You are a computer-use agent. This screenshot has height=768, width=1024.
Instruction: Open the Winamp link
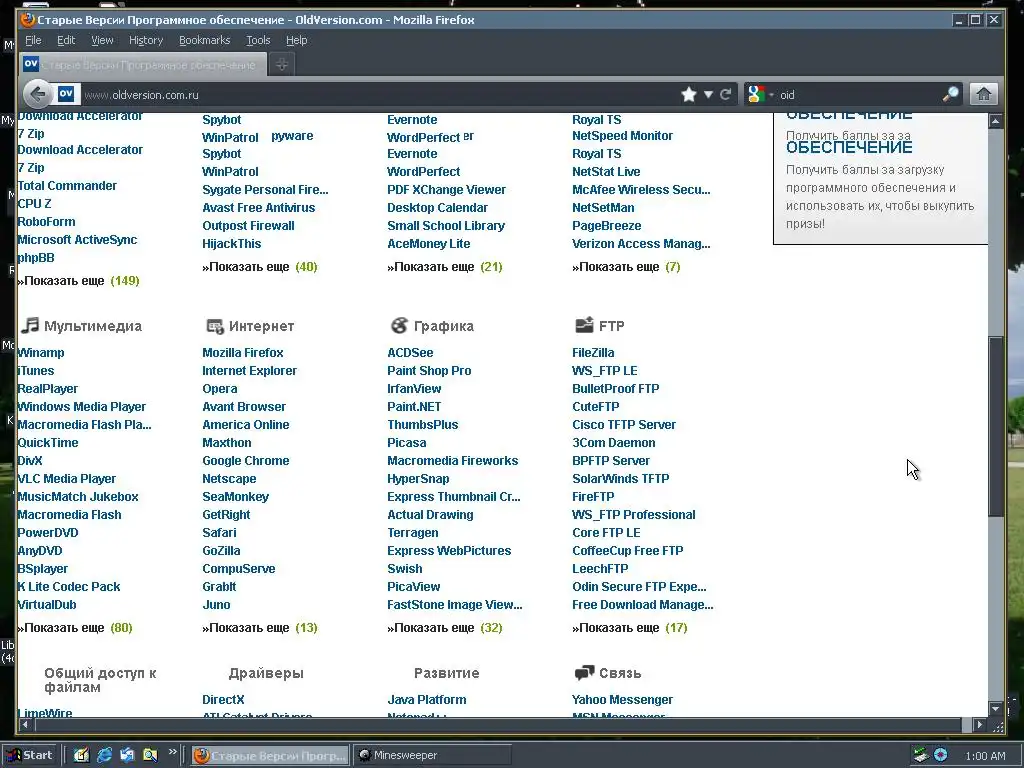pyautogui.click(x=40, y=353)
